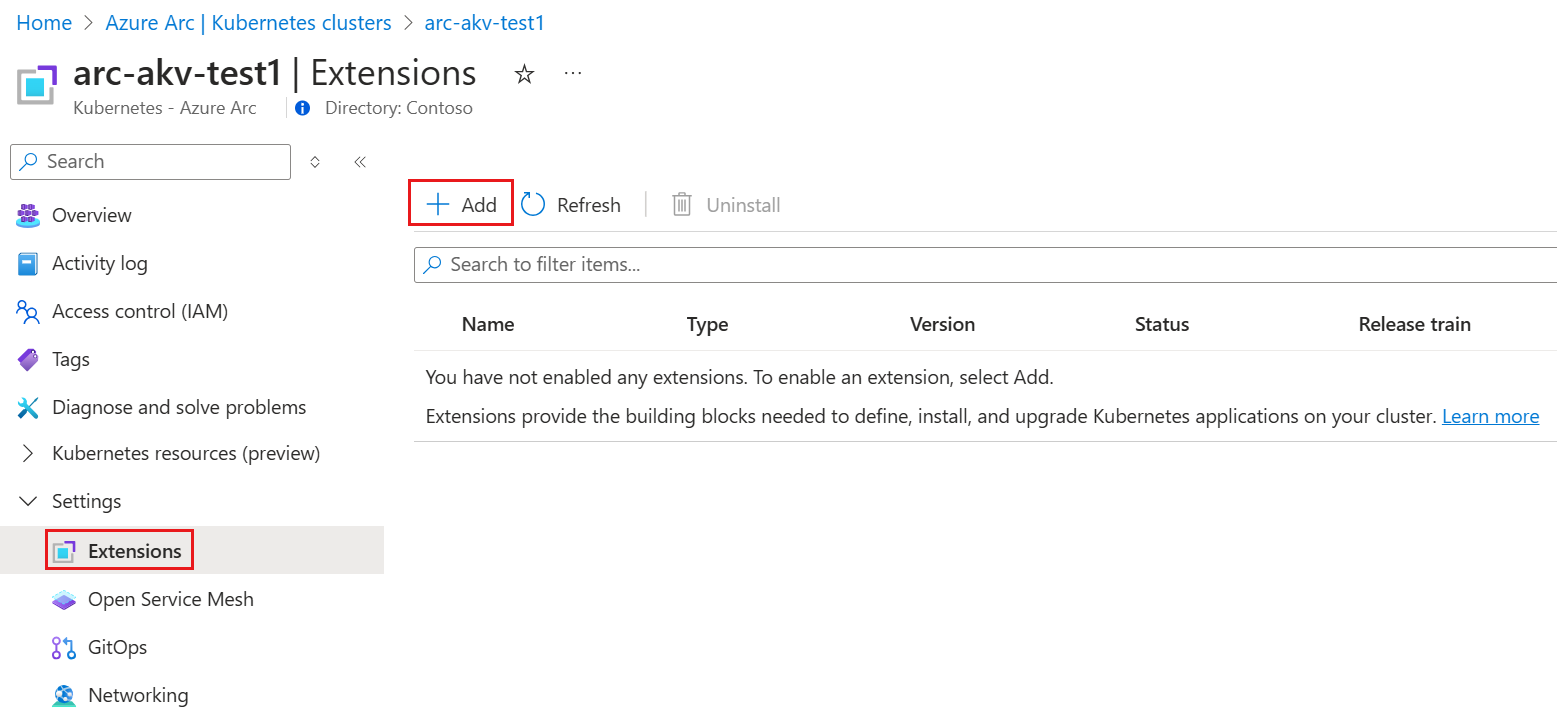Click the GitOps icon in Settings
Viewport: 1557px width, 720px height.
point(64,647)
